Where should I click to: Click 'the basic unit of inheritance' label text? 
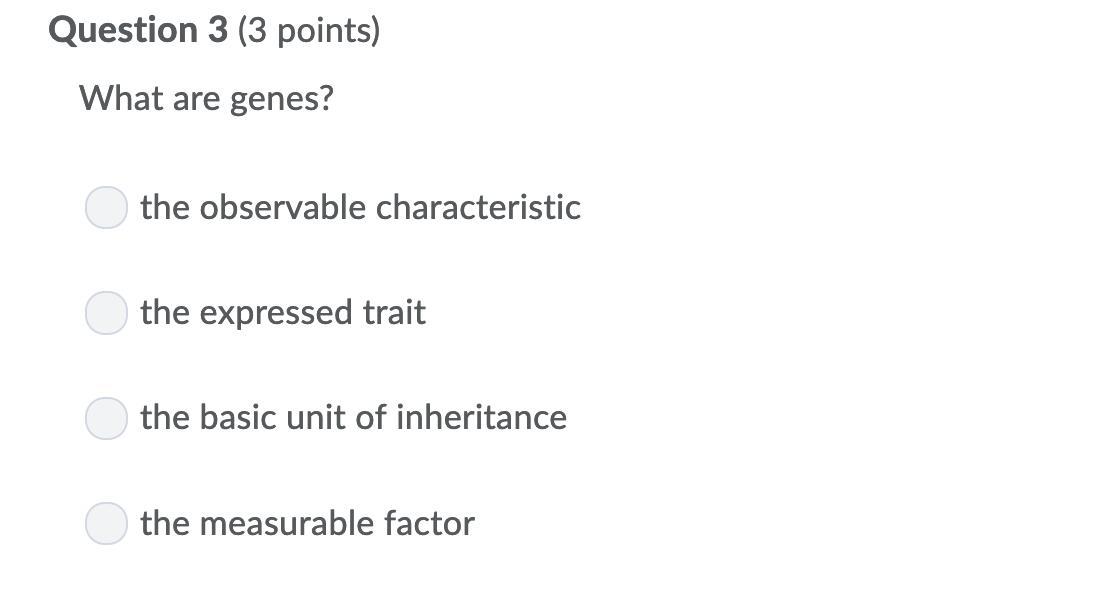pos(353,417)
